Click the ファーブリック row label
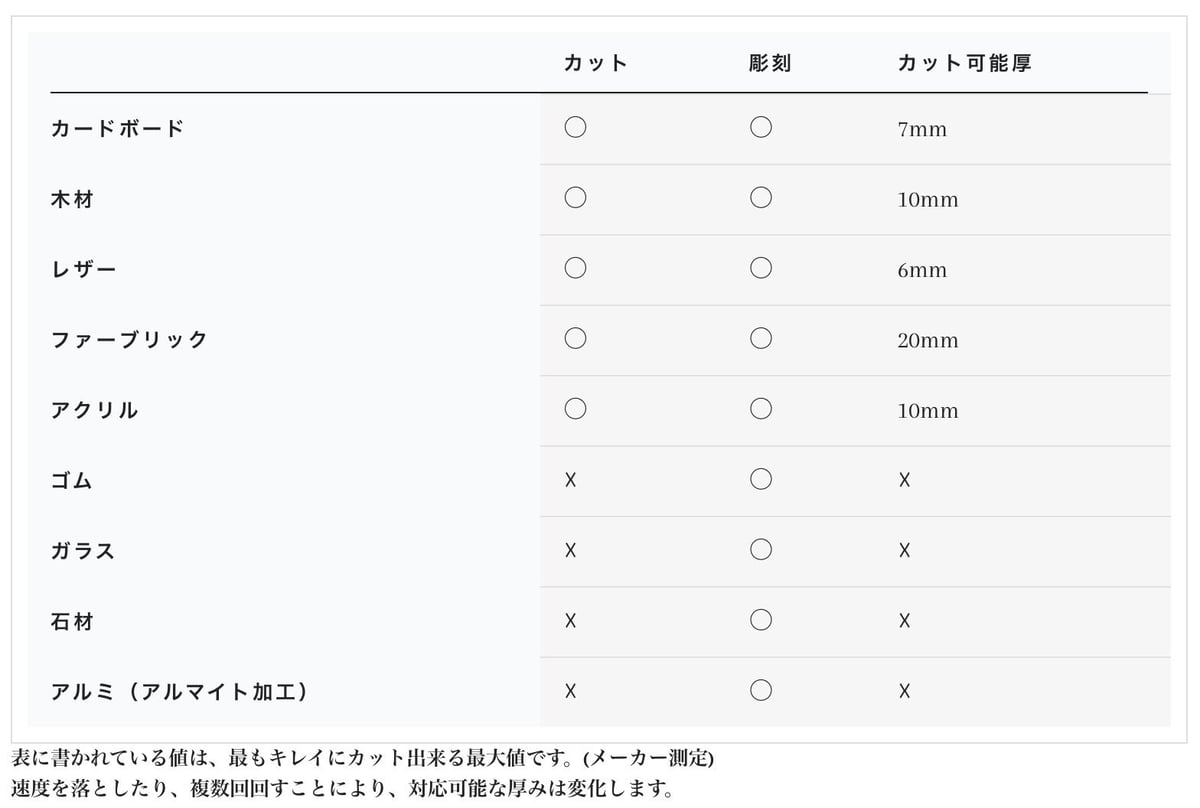The height and width of the screenshot is (808, 1200). point(129,339)
